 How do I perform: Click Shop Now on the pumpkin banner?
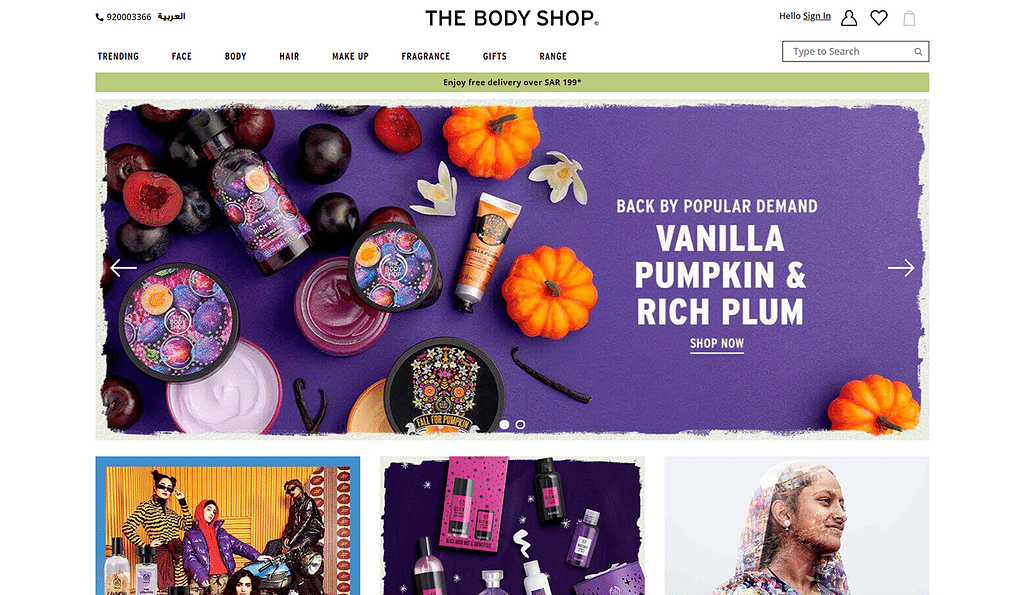716,344
